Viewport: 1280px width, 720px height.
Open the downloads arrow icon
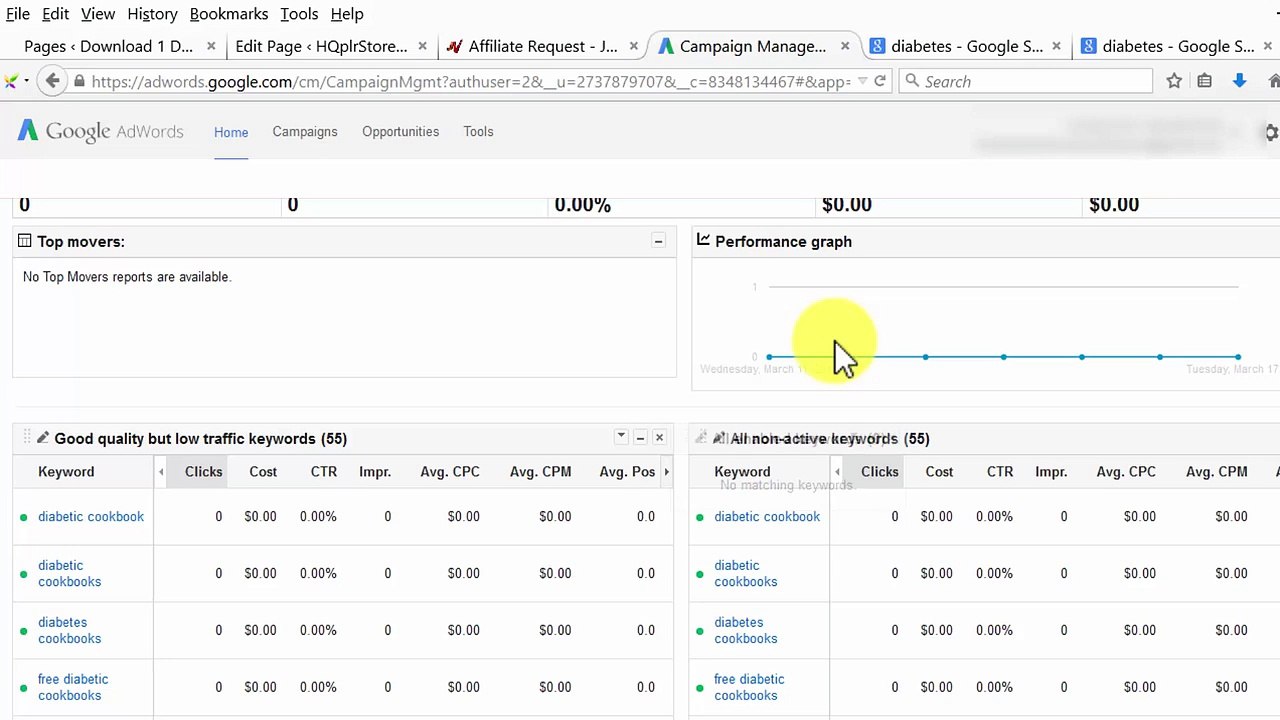[x=1239, y=81]
